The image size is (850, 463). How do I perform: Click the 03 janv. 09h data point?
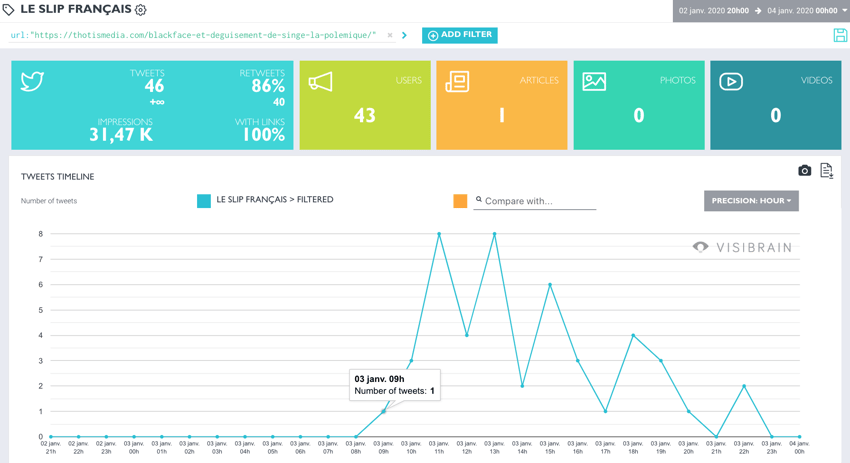tap(384, 411)
